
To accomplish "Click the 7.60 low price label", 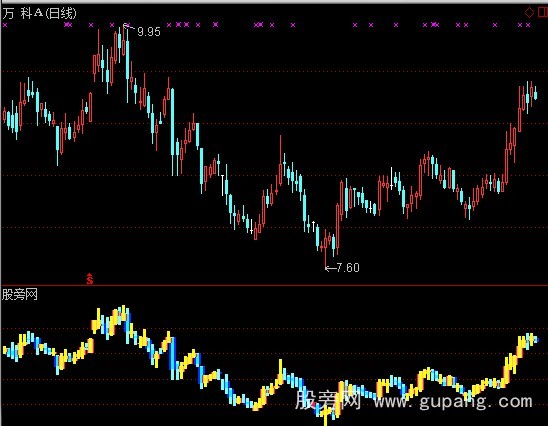I will 347,268.
